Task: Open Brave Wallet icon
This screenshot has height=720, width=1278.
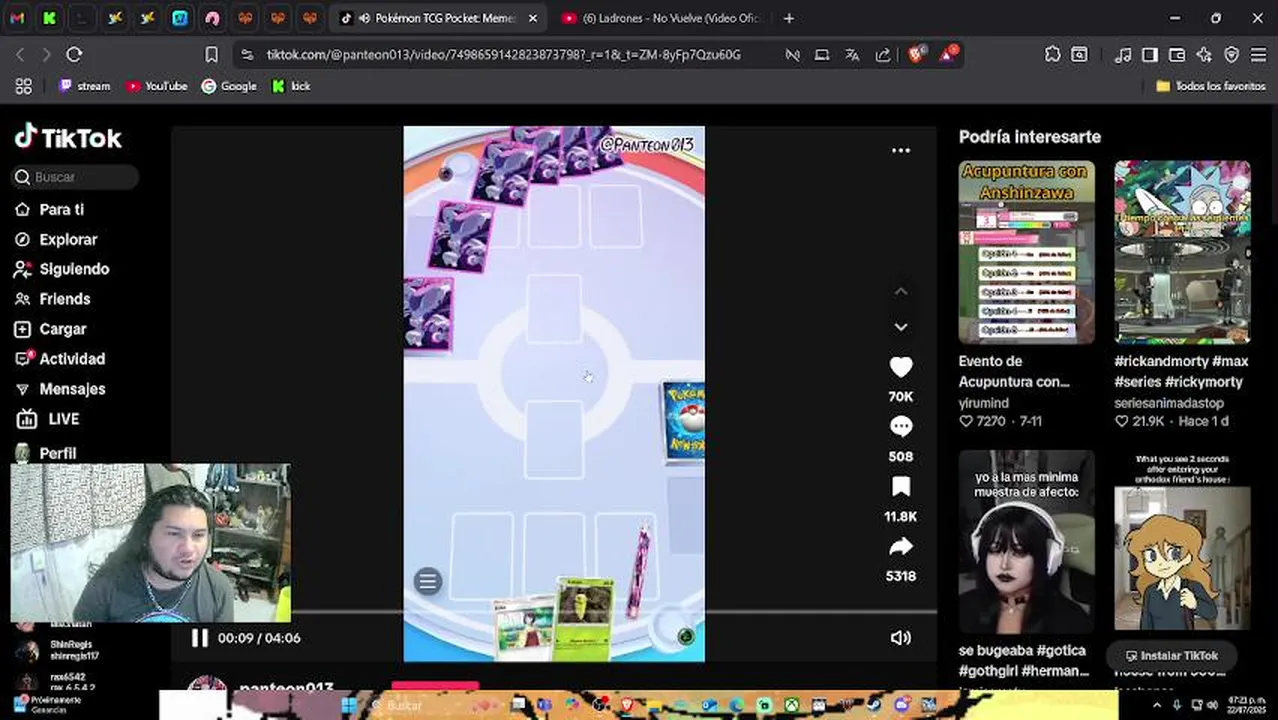Action: (1177, 55)
